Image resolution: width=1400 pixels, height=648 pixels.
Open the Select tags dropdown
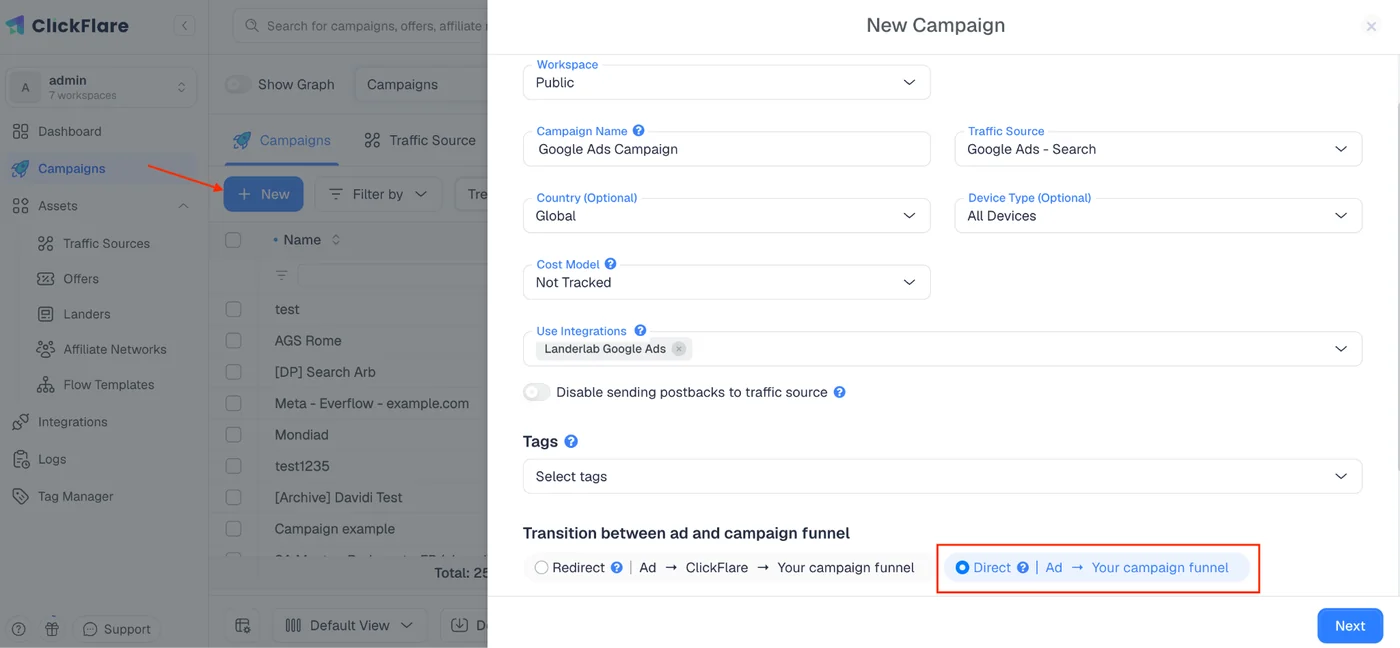942,476
